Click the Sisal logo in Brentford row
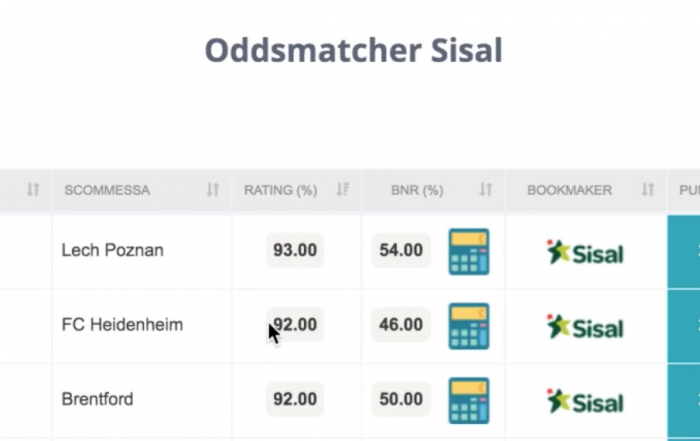The image size is (700, 441). pos(585,402)
